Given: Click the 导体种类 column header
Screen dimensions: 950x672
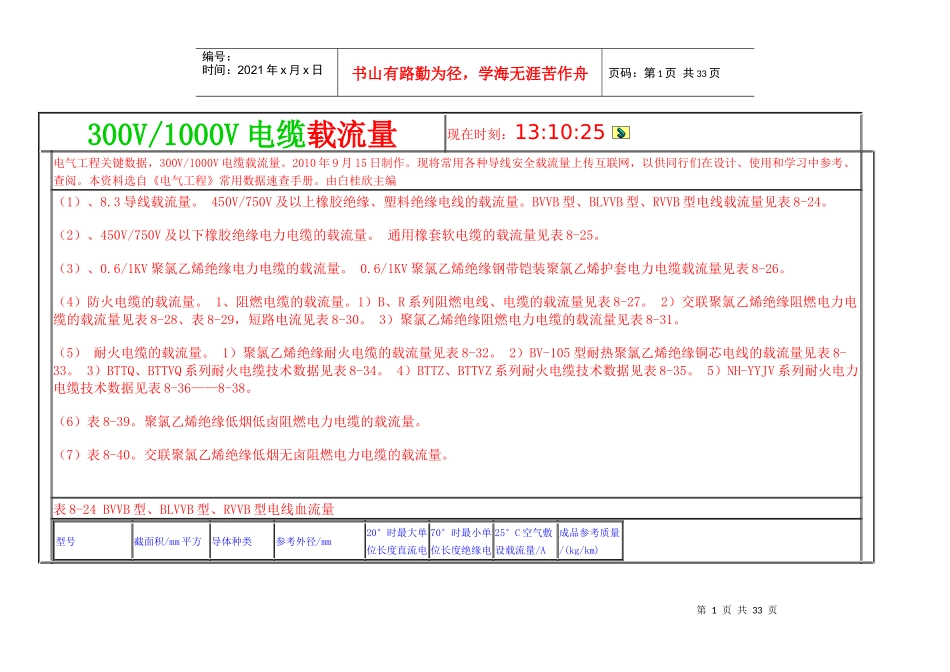Looking at the screenshot, I should pos(242,541).
